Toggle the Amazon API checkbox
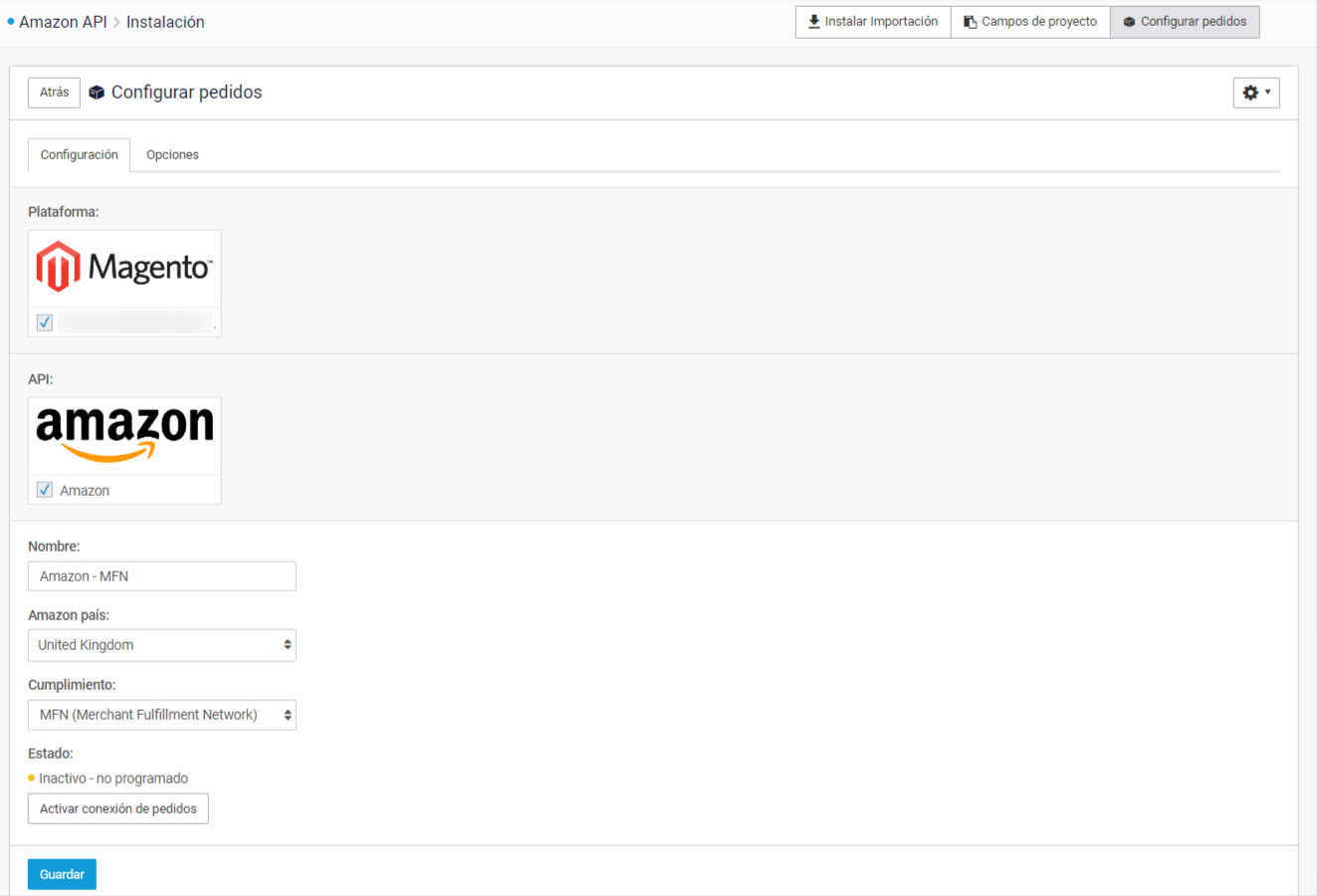The image size is (1317, 896). pos(45,490)
